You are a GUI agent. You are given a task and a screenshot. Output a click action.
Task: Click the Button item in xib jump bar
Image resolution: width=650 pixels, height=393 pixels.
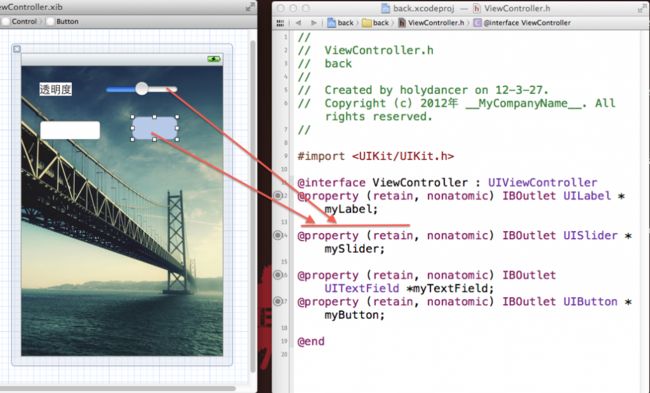[62, 22]
